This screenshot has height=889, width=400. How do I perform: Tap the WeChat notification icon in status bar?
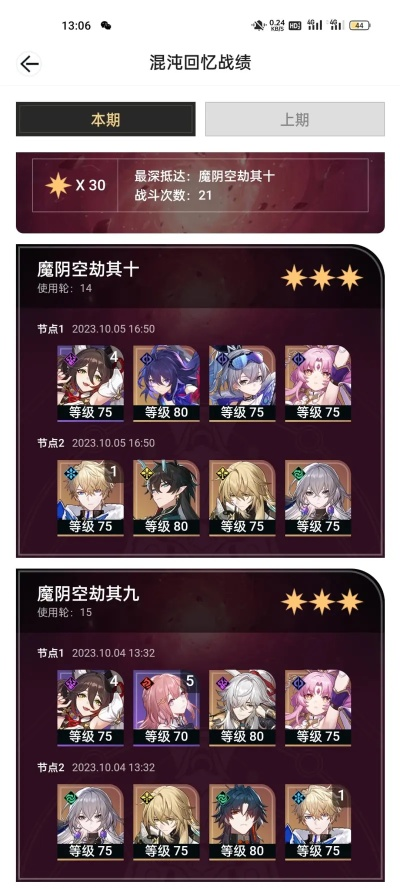pos(105,25)
